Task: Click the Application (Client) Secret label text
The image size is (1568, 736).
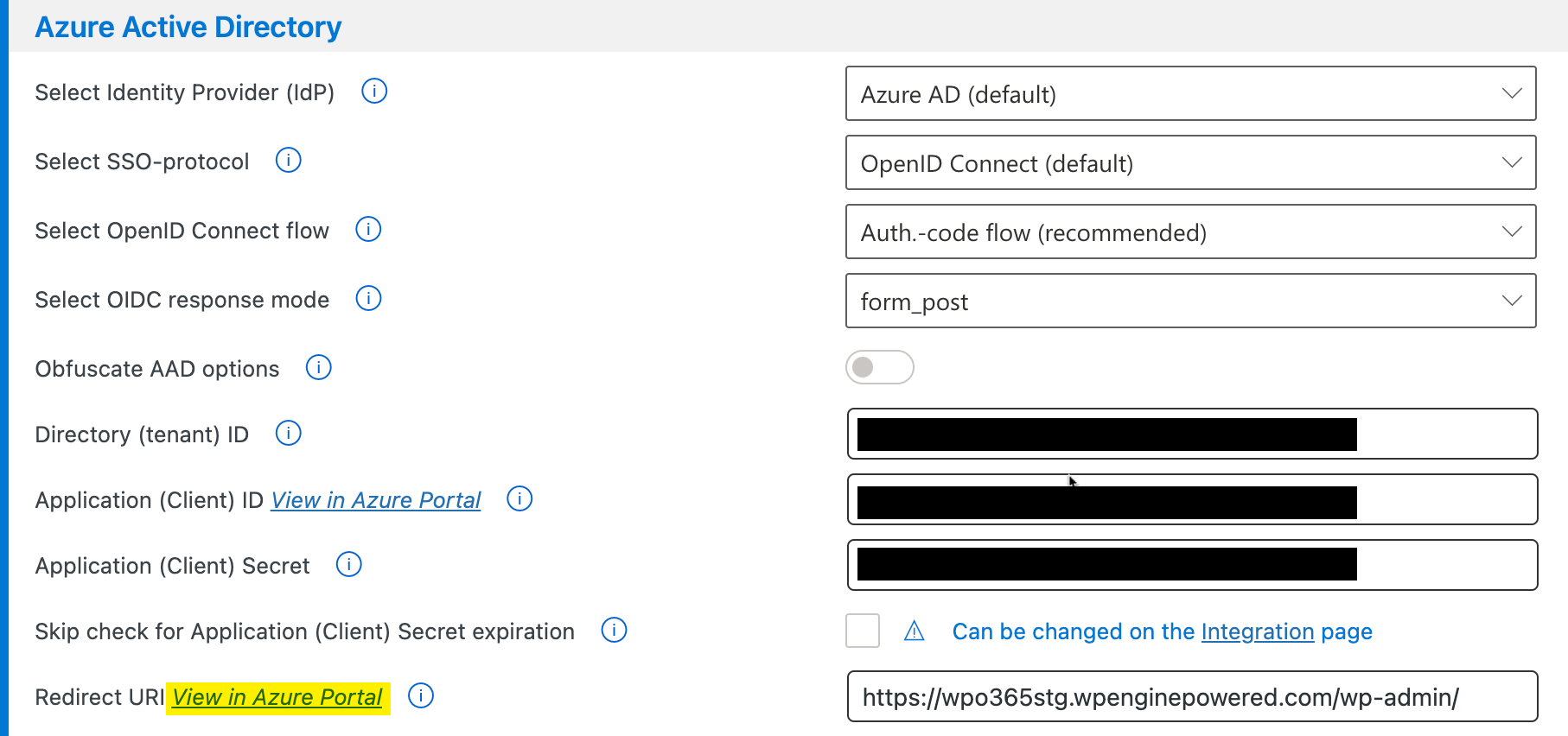Action: (x=172, y=566)
